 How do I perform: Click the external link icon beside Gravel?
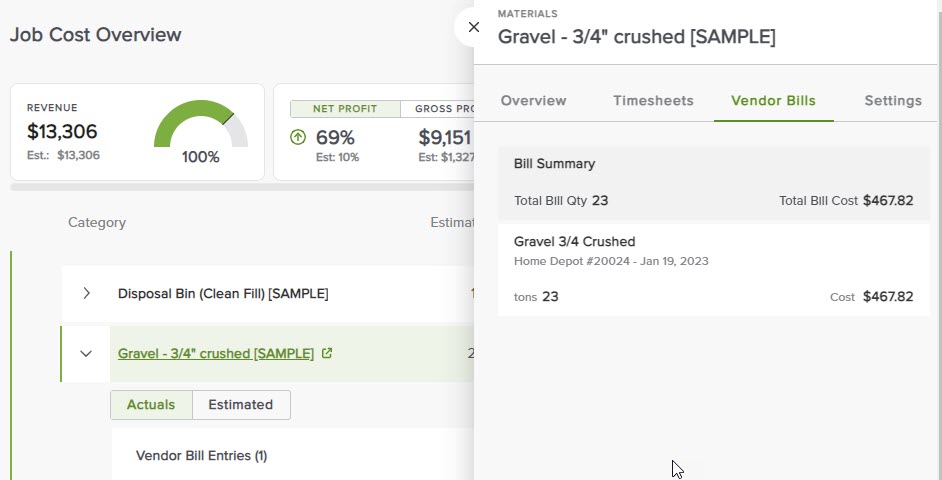point(327,353)
